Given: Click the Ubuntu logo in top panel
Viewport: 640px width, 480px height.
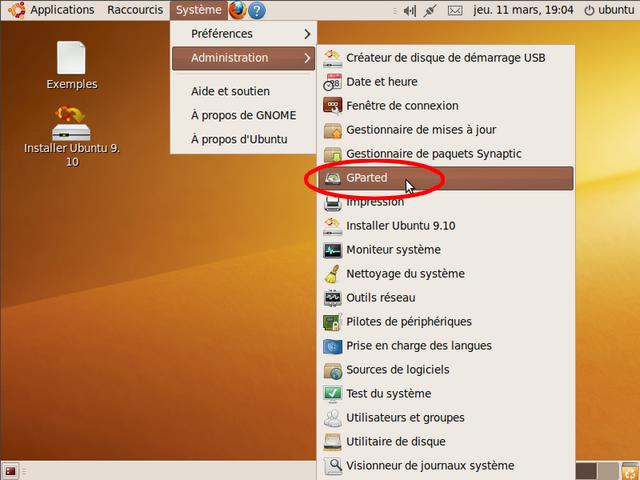Looking at the screenshot, I should (16, 10).
